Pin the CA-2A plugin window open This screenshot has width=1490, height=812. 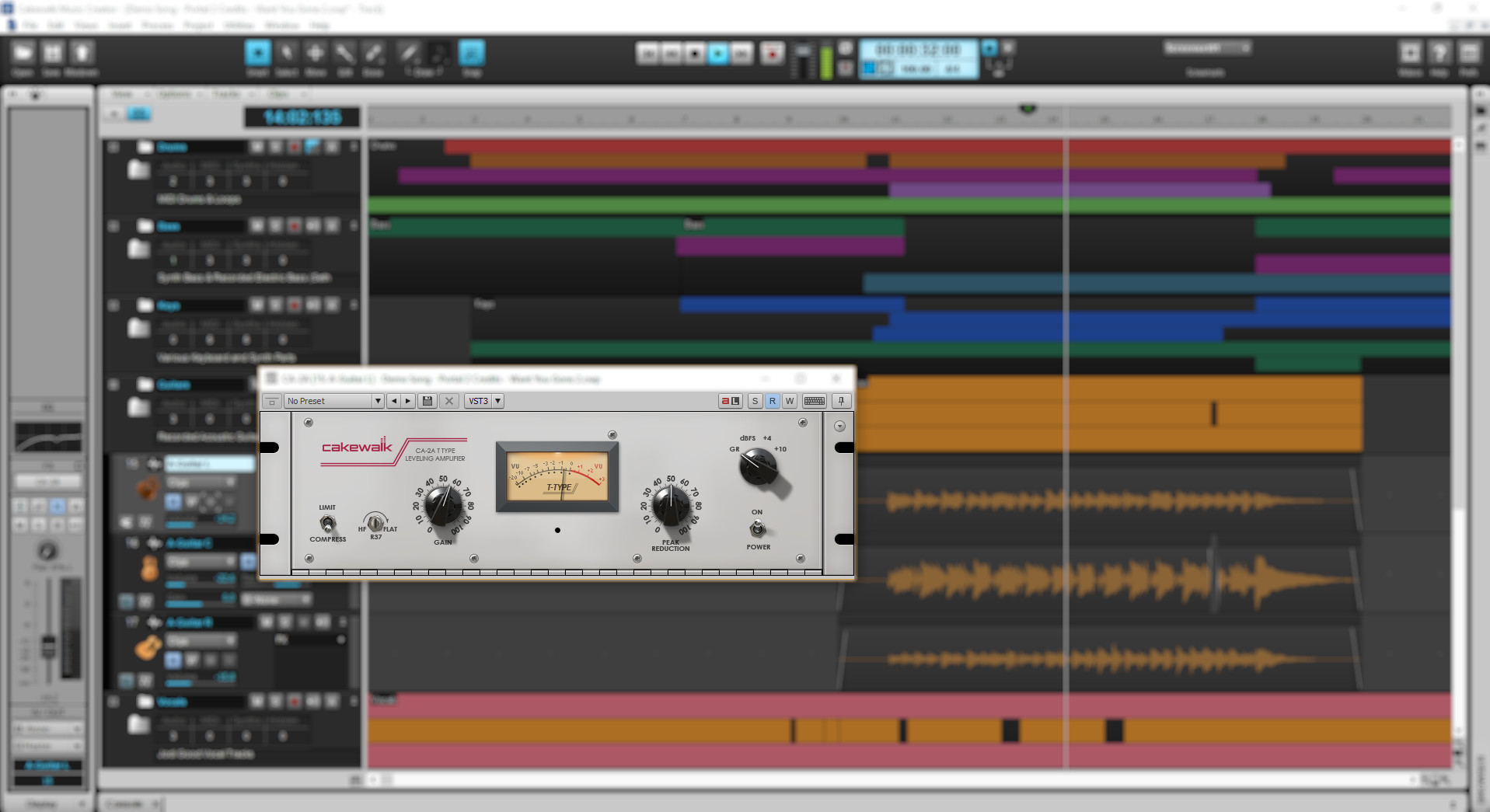click(x=840, y=400)
